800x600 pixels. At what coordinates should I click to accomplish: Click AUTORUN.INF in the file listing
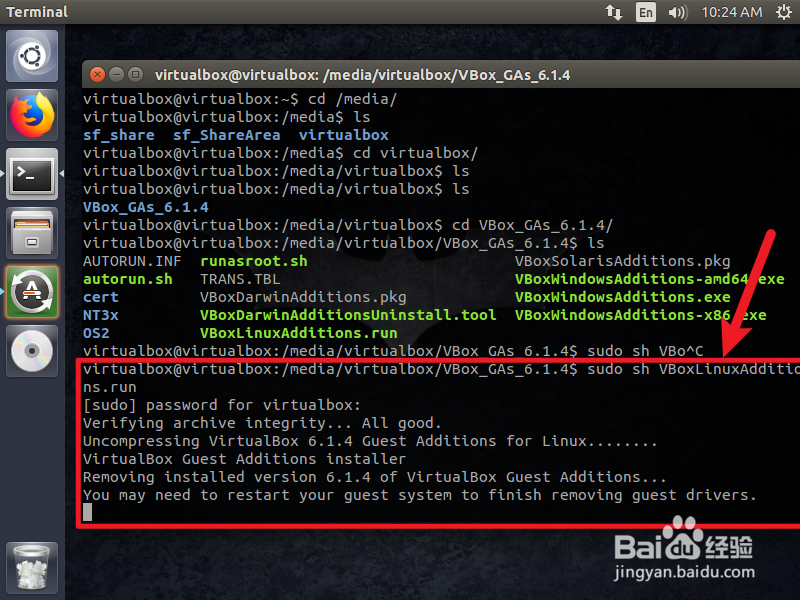132,261
